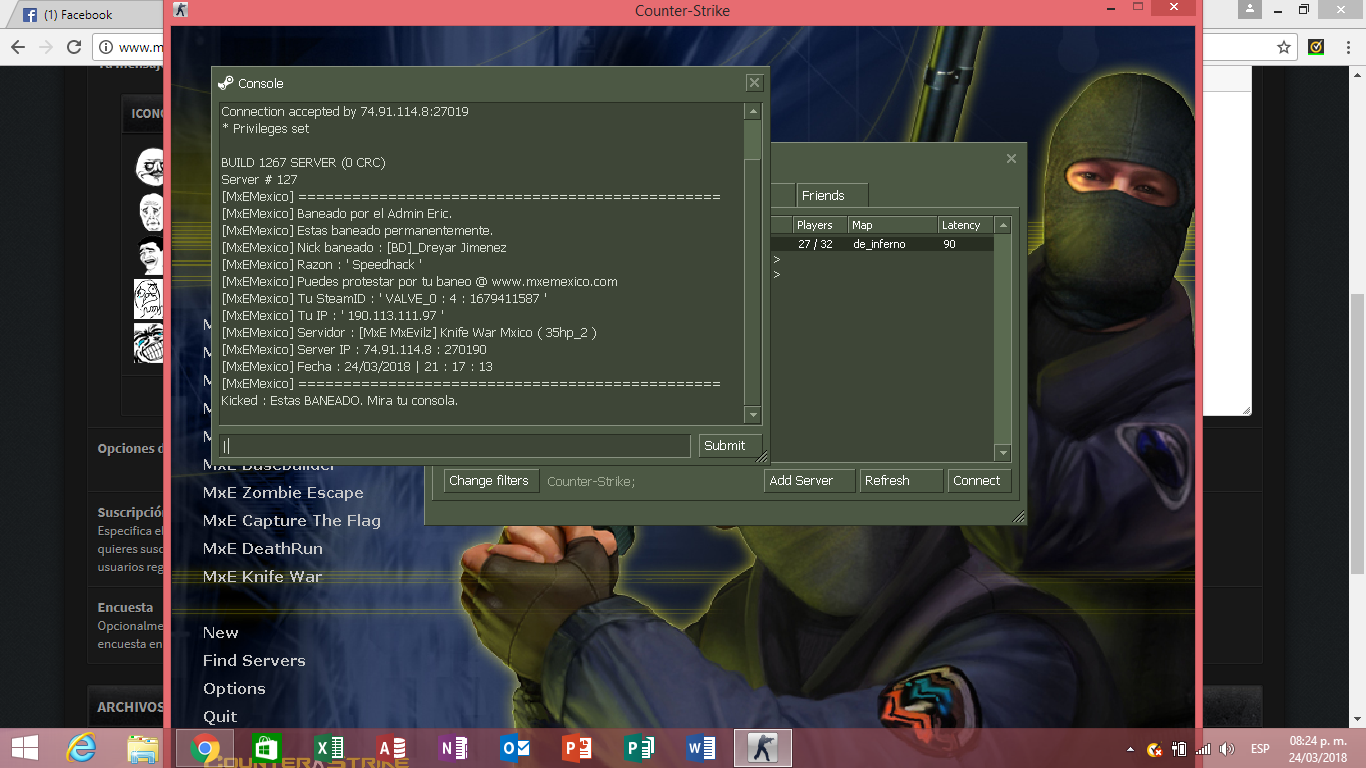Select the Yao Ming laughing face emoticon

[149, 258]
